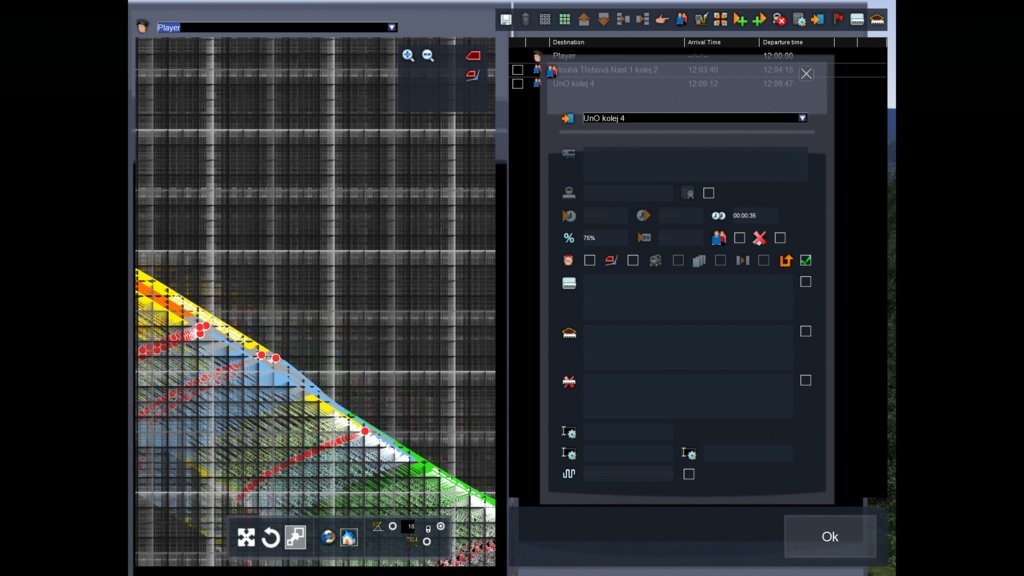Click the padlock icon in map toolbar
This screenshot has height=576, width=1024.
(x=428, y=529)
